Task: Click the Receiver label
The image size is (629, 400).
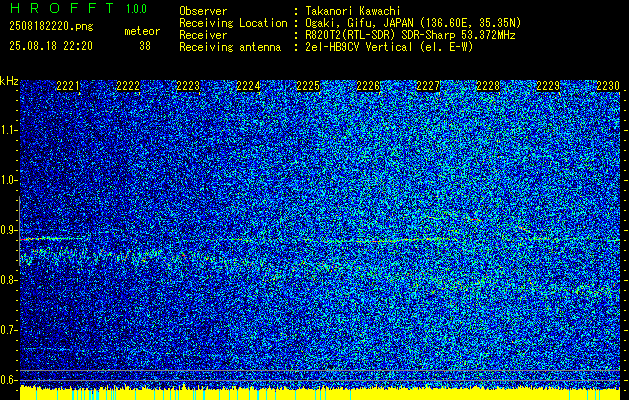Action: click(203, 35)
